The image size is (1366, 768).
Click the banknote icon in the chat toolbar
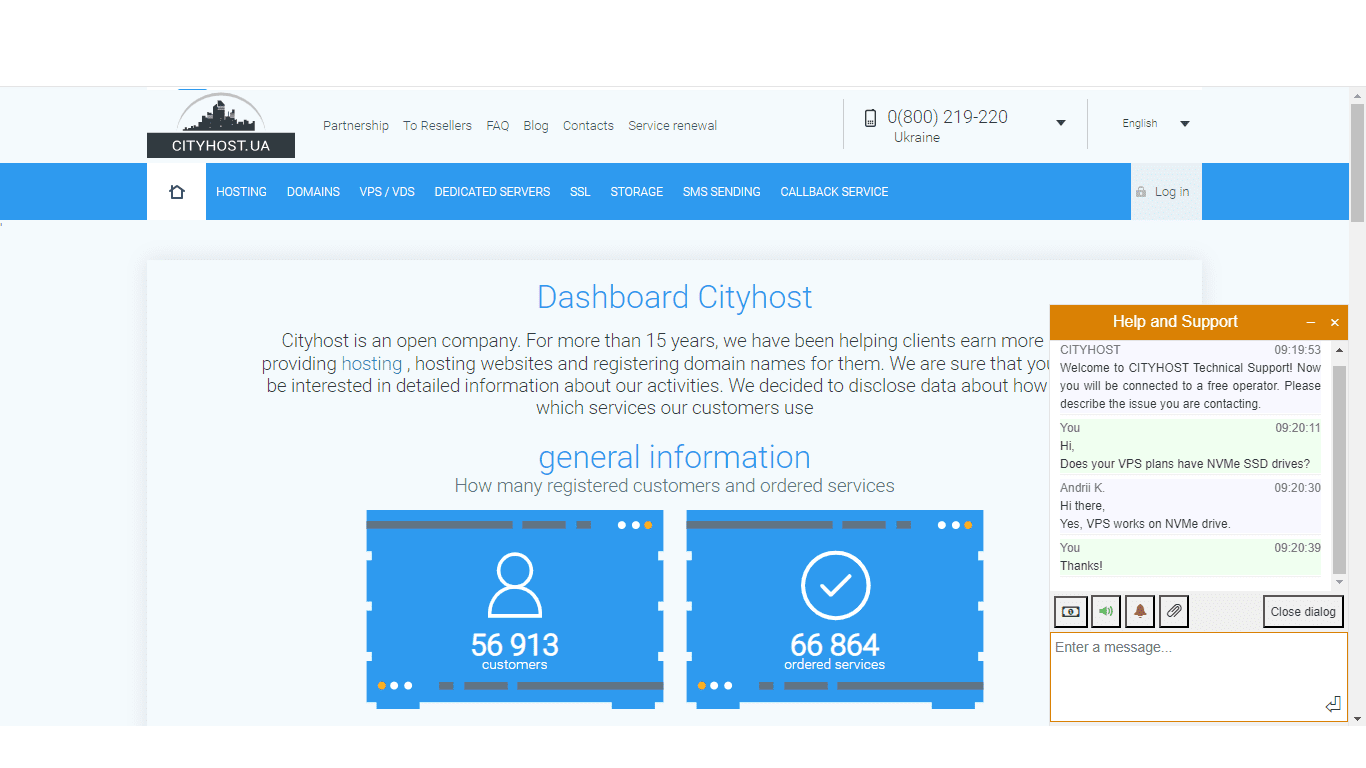click(1071, 612)
